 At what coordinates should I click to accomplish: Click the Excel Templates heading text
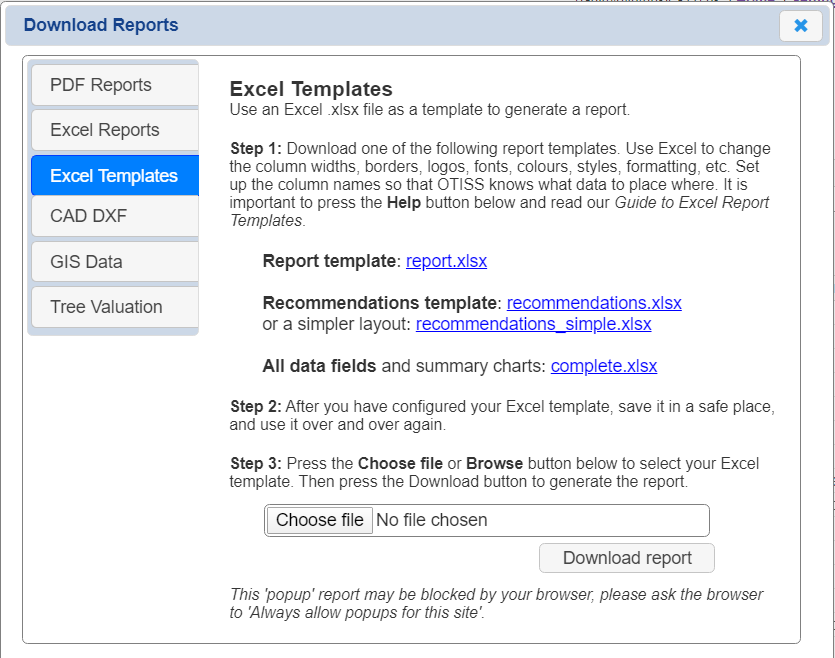(x=313, y=88)
